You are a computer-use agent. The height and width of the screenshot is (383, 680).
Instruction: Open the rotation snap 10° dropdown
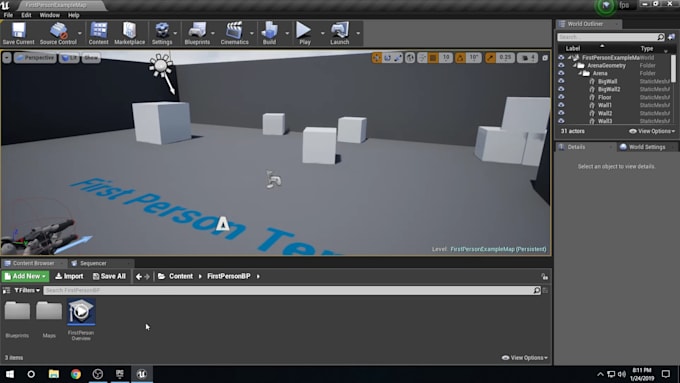tap(474, 58)
